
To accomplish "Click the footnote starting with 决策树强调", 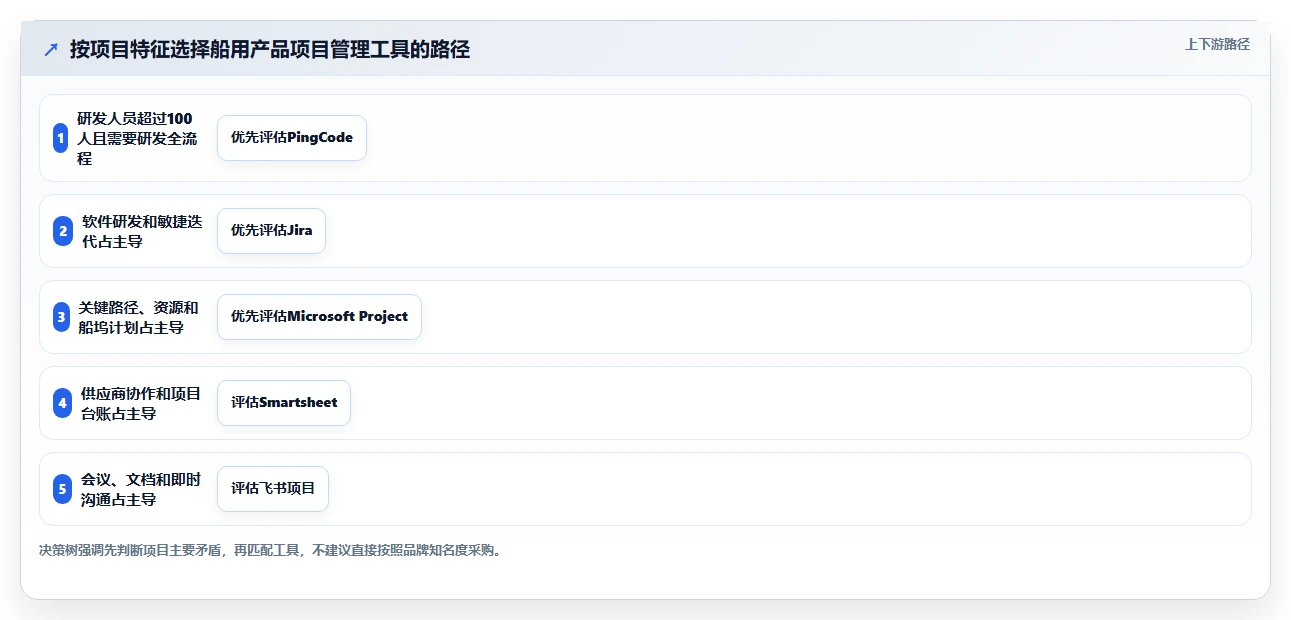I will click(269, 550).
